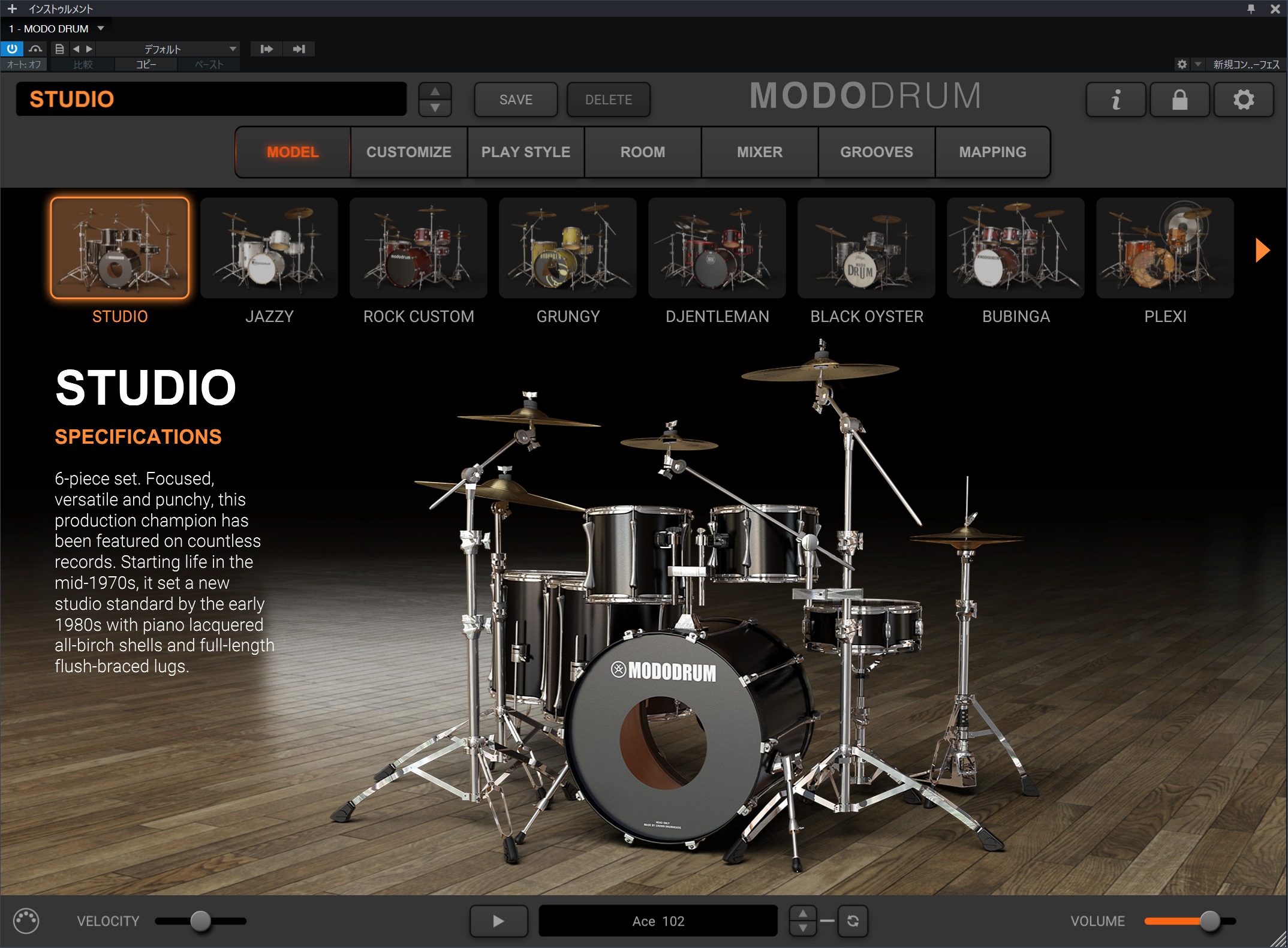Select the PLEXI drum kit thumbnail
The image size is (1288, 948).
(x=1165, y=248)
